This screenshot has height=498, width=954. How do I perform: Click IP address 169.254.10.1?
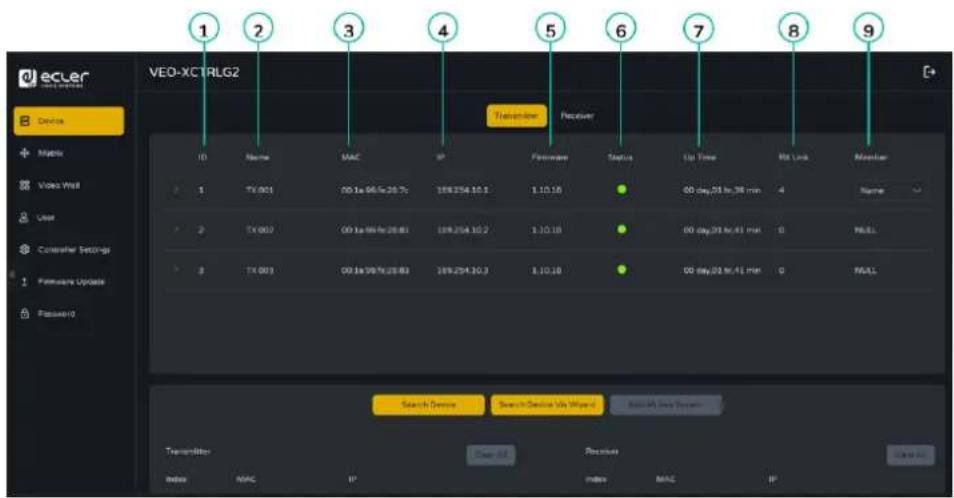(462, 190)
